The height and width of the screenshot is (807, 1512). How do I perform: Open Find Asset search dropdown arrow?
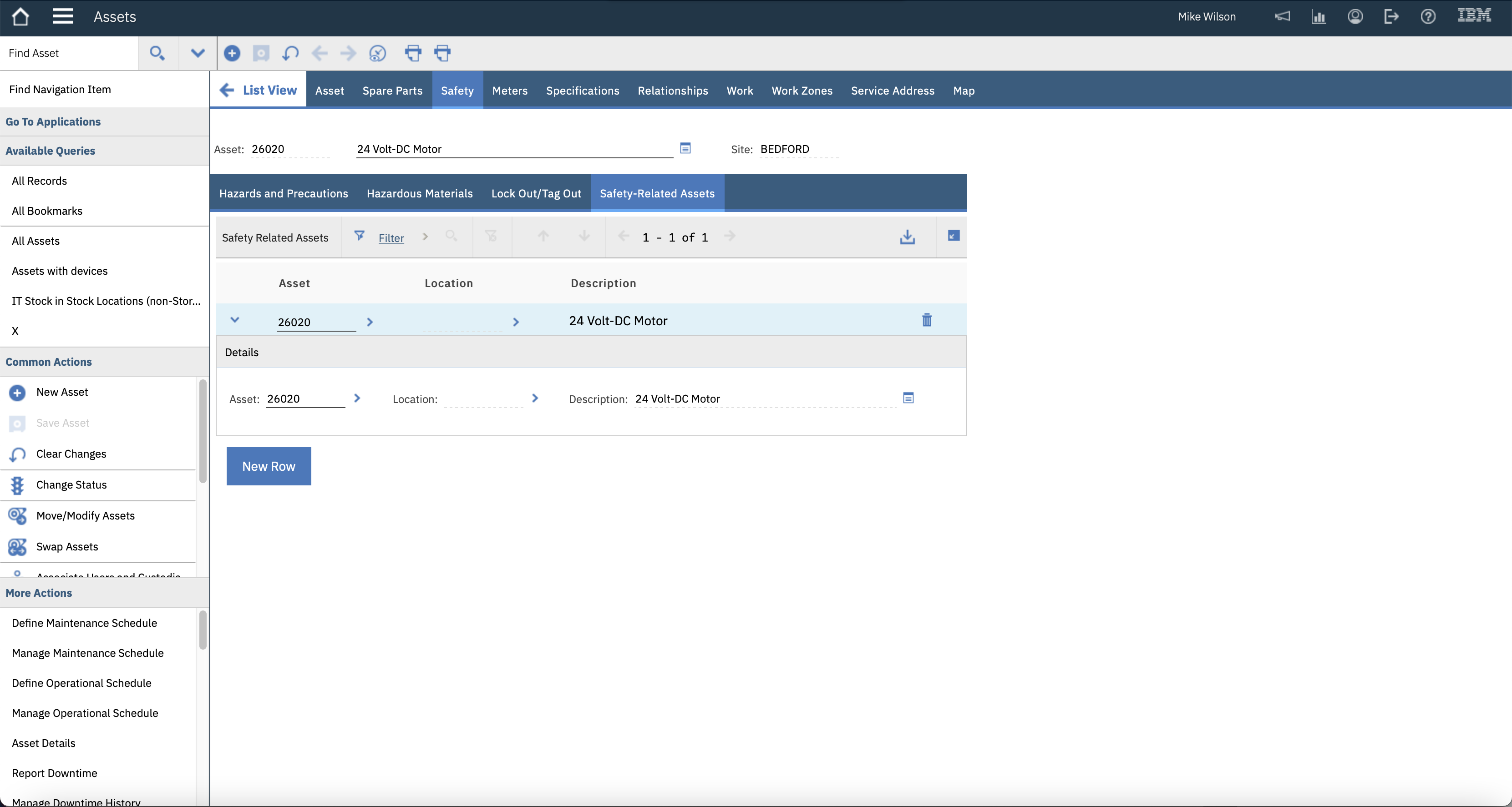[198, 53]
